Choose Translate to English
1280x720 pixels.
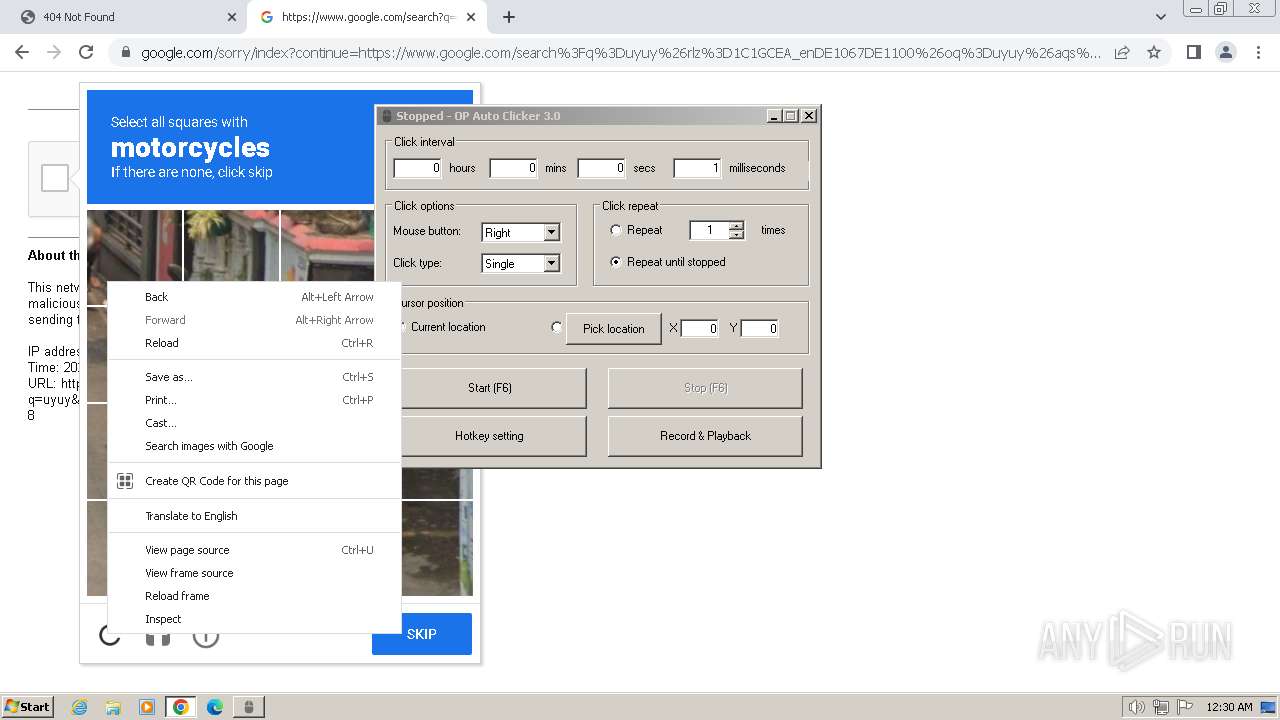point(255,516)
